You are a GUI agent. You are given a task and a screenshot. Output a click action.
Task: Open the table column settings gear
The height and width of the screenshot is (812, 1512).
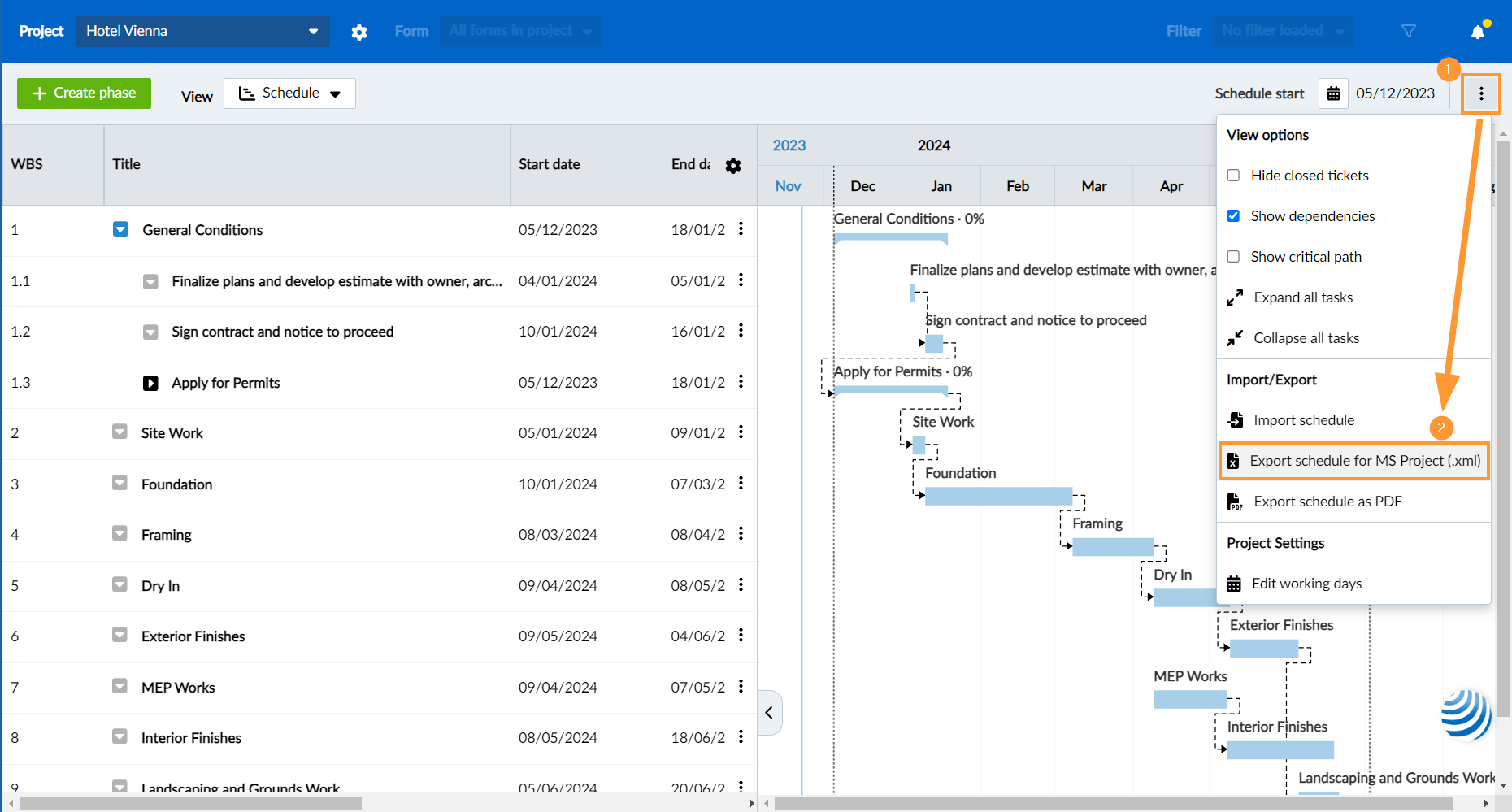tap(733, 165)
